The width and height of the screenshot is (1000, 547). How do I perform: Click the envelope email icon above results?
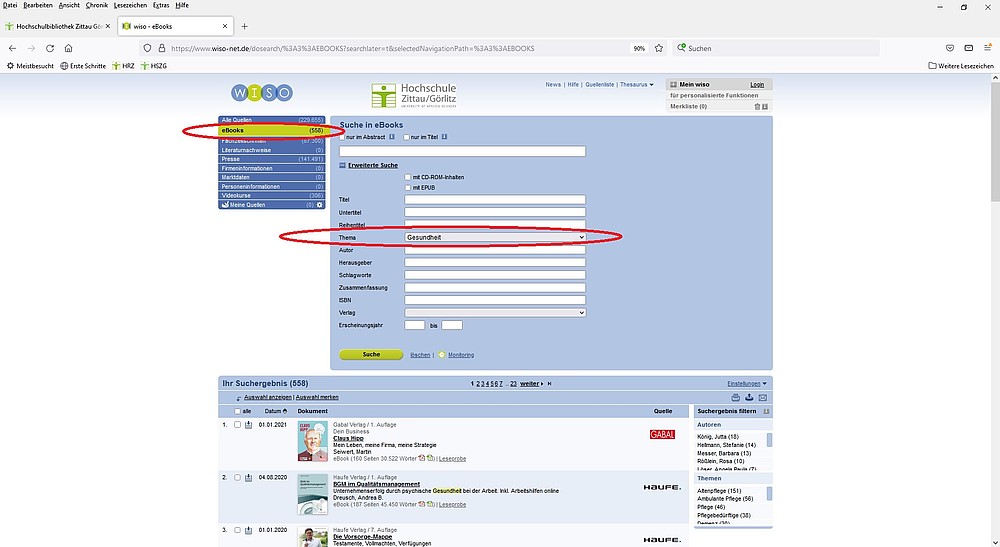(x=762, y=397)
